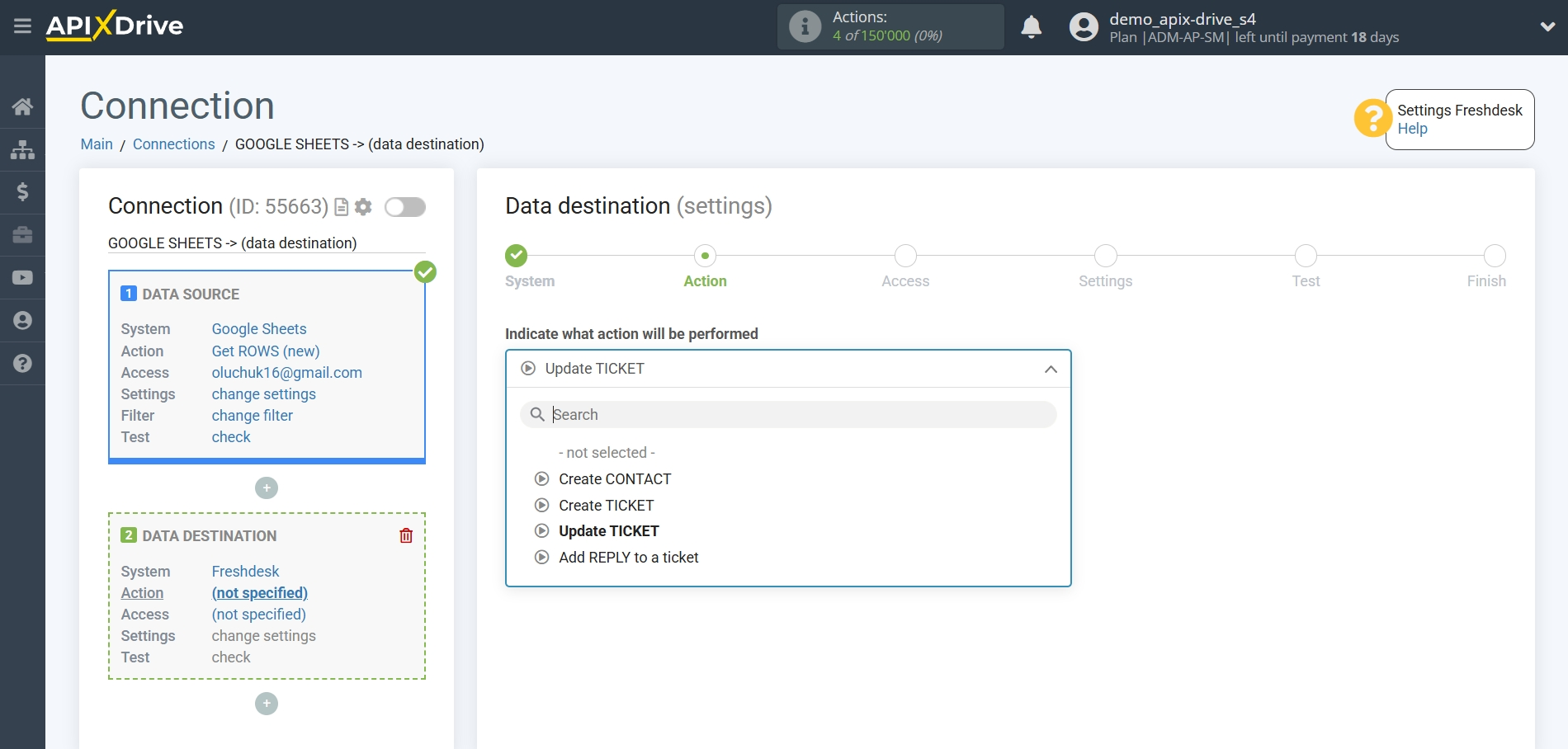The image size is (1568, 749).
Task: Click the Finish step in progress bar
Action: coord(1495,256)
